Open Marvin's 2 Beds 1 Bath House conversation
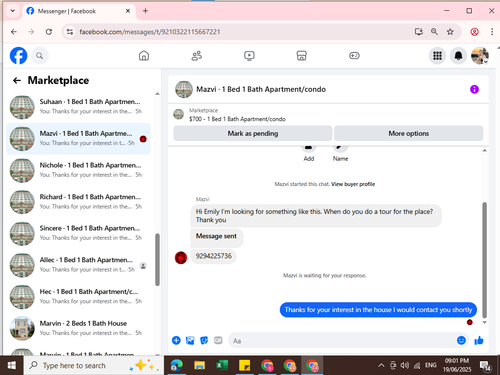Viewport: 500px width, 375px height. (x=79, y=328)
